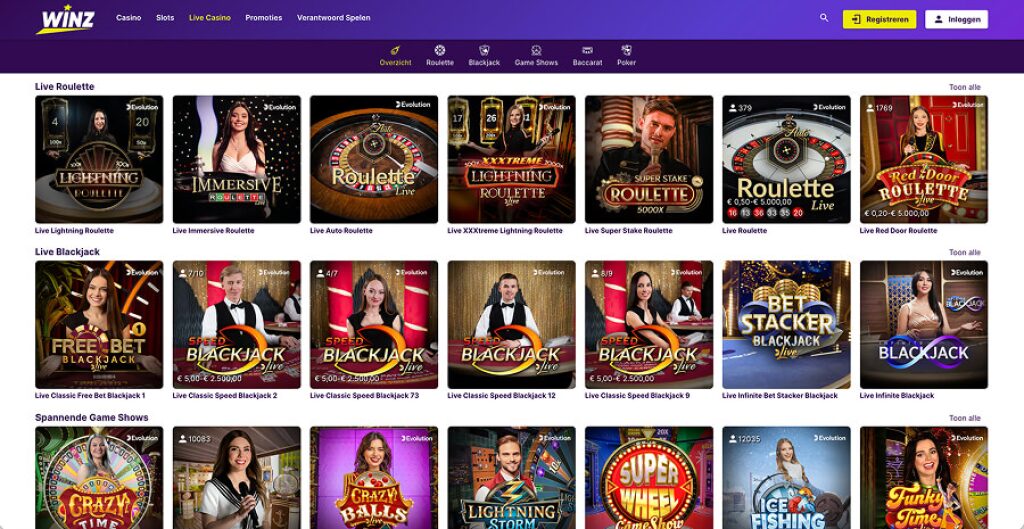The width and height of the screenshot is (1024, 529).
Task: Click the Inloggen button
Action: tap(956, 19)
